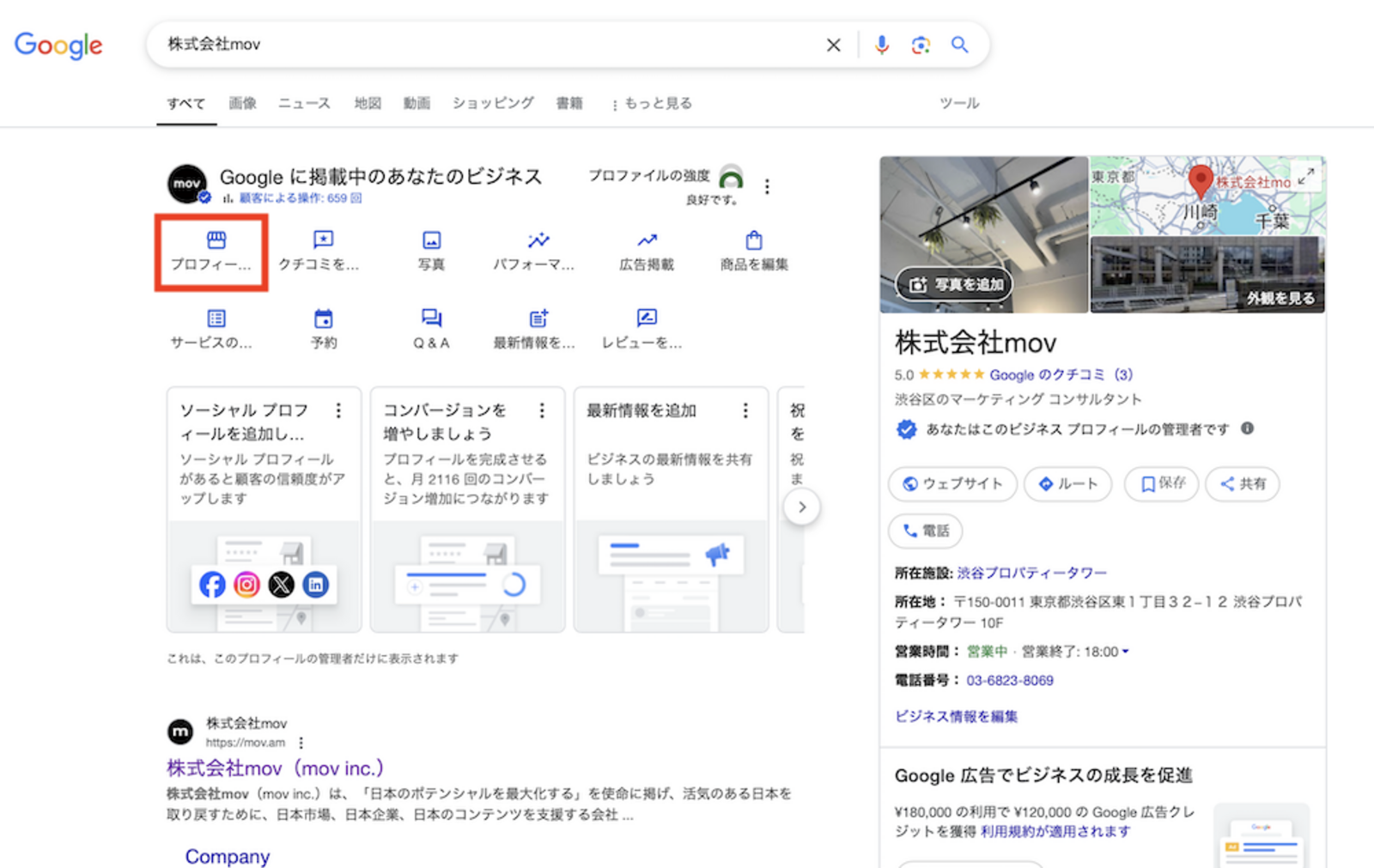
Task: Open Google のクチコミ (3) reviews link
Action: pos(1061,374)
